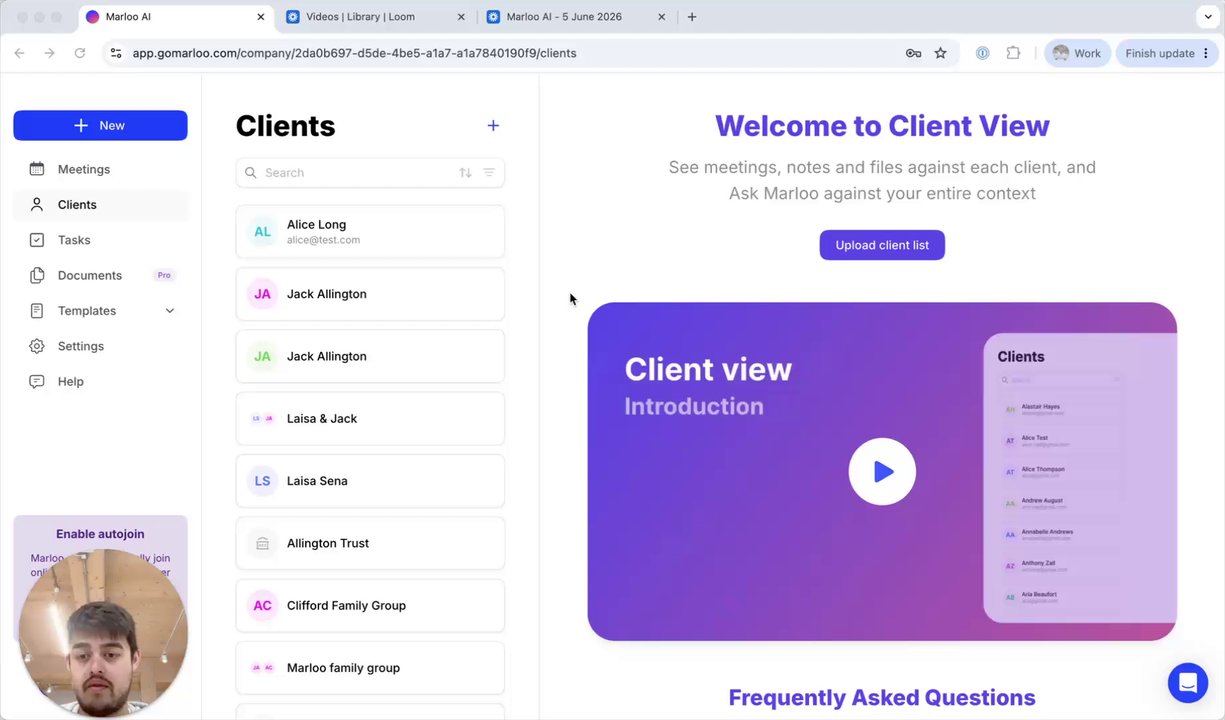Image resolution: width=1225 pixels, height=720 pixels.
Task: Add a client with the plus icon
Action: pyautogui.click(x=493, y=125)
